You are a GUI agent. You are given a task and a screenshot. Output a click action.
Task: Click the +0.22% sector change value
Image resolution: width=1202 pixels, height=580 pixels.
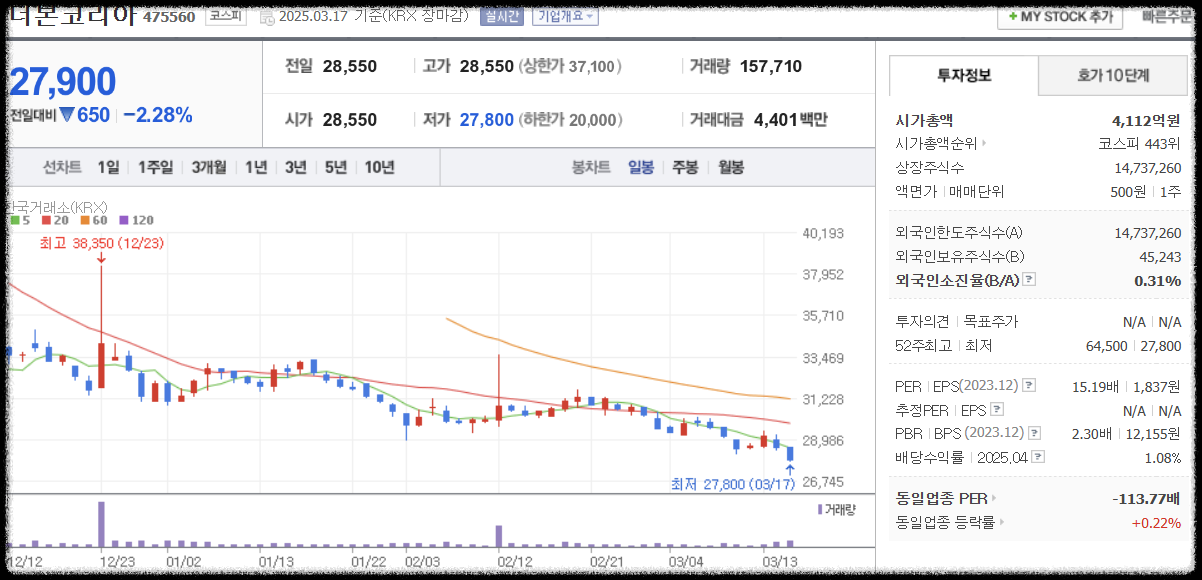click(x=1157, y=522)
